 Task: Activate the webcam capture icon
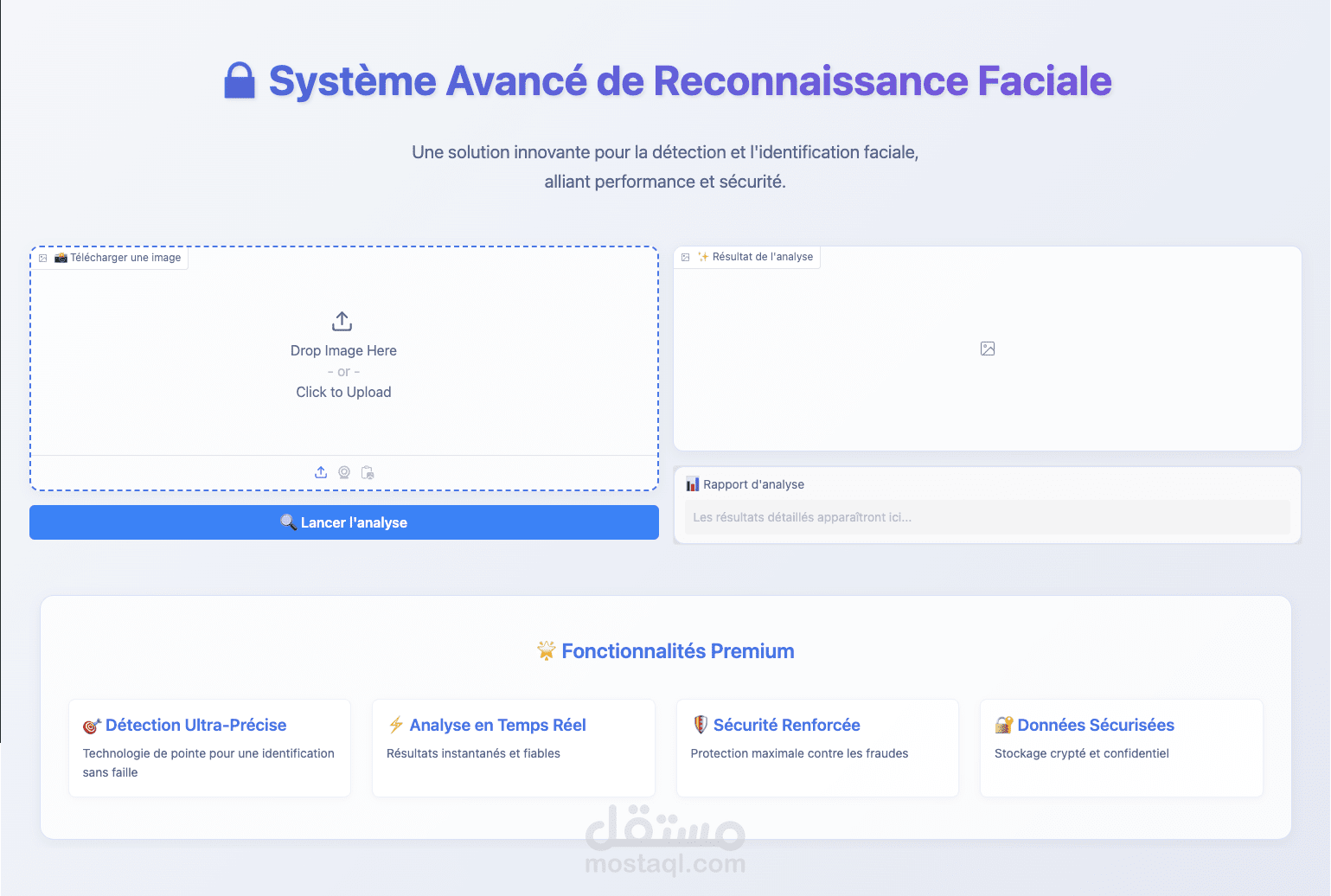point(343,472)
